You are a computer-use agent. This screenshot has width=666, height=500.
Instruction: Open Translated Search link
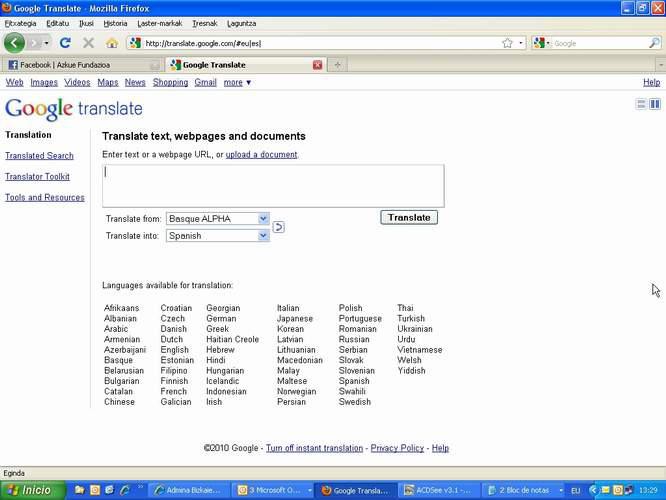pyautogui.click(x=40, y=156)
